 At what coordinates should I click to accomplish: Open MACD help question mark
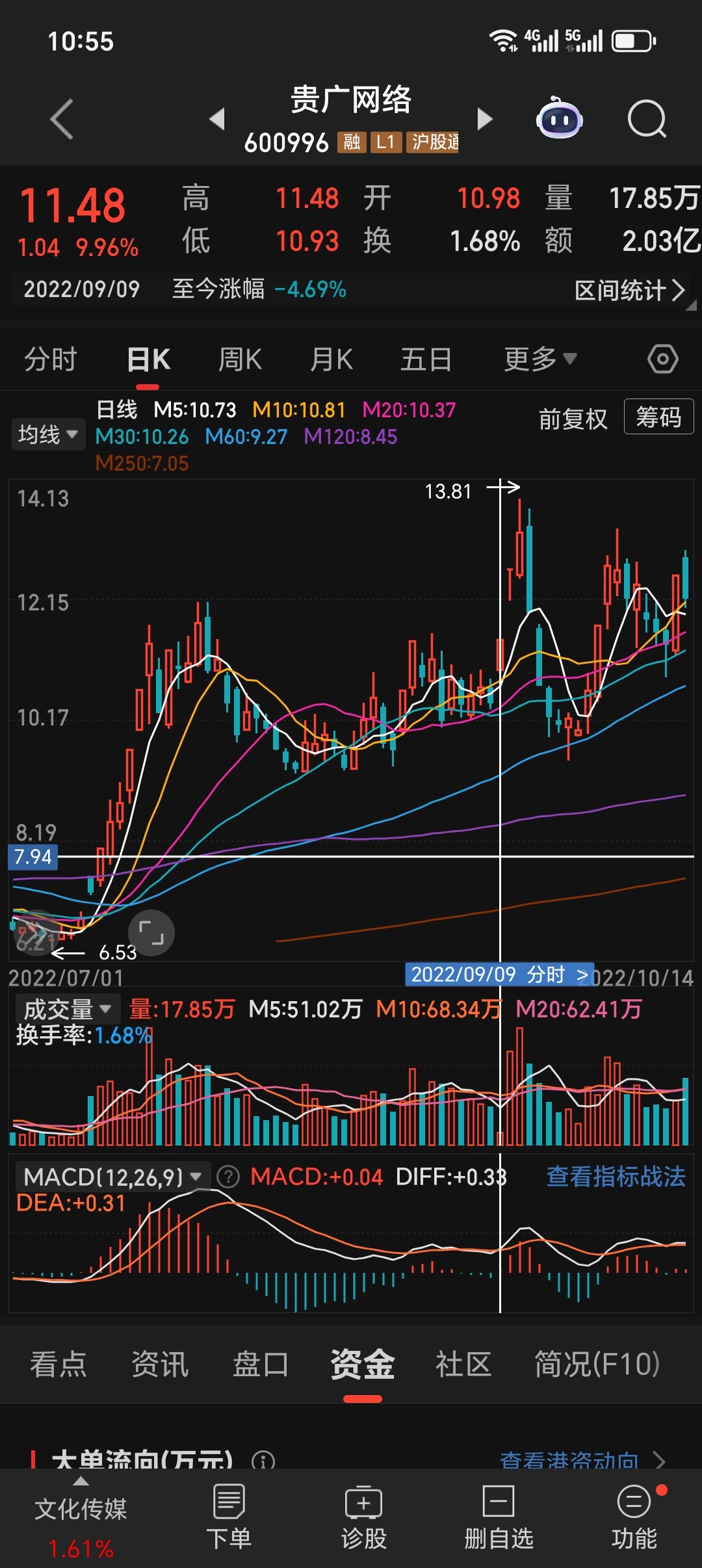(228, 1177)
